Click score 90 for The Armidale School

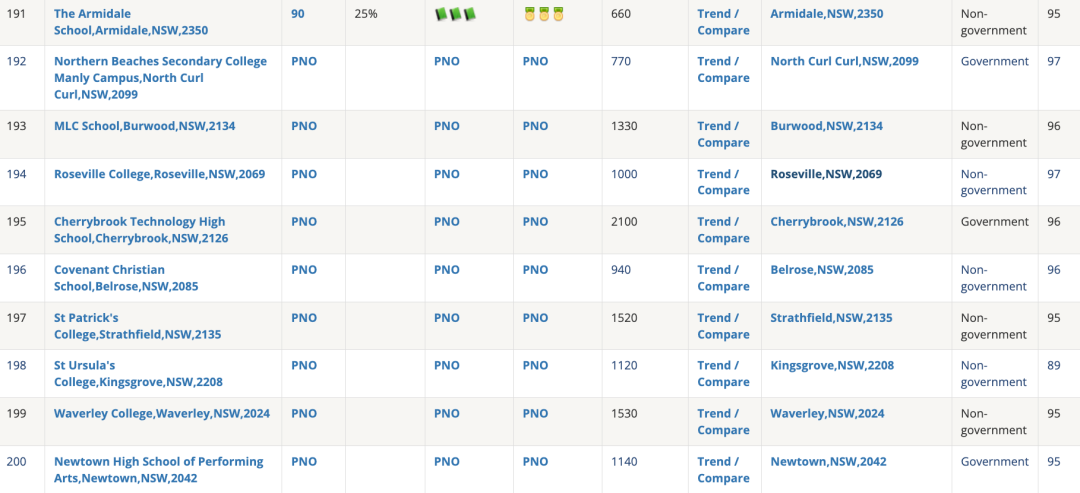click(298, 14)
